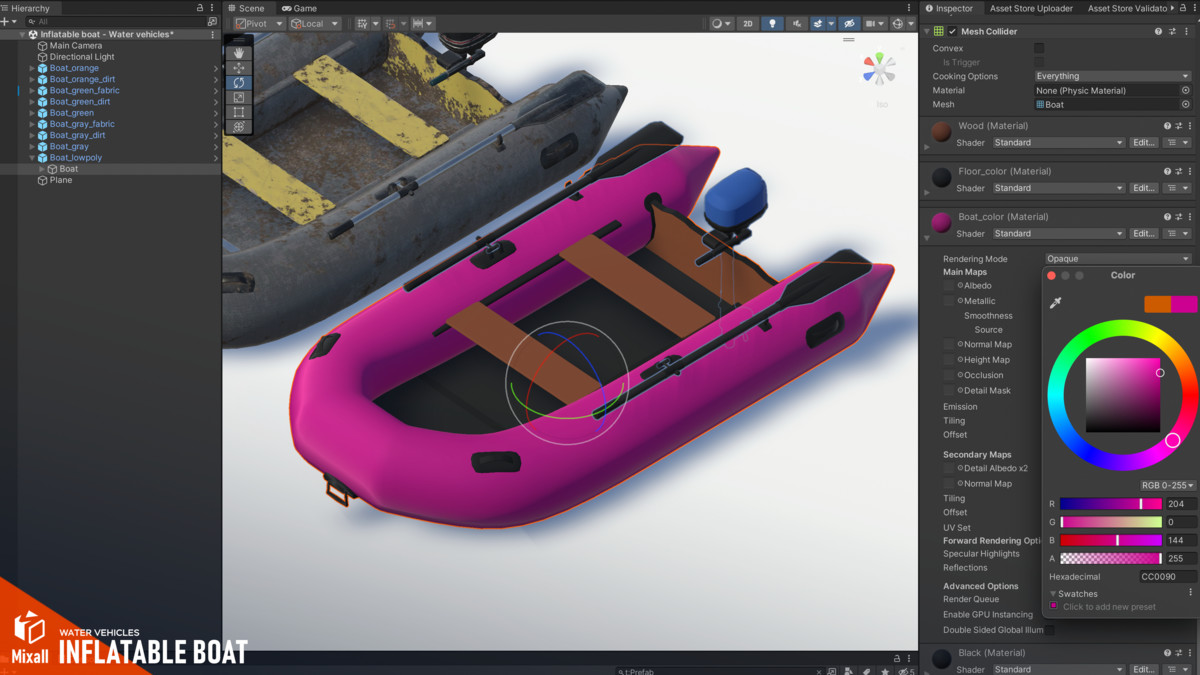
Task: Add new swatch preset
Action: 1054,606
